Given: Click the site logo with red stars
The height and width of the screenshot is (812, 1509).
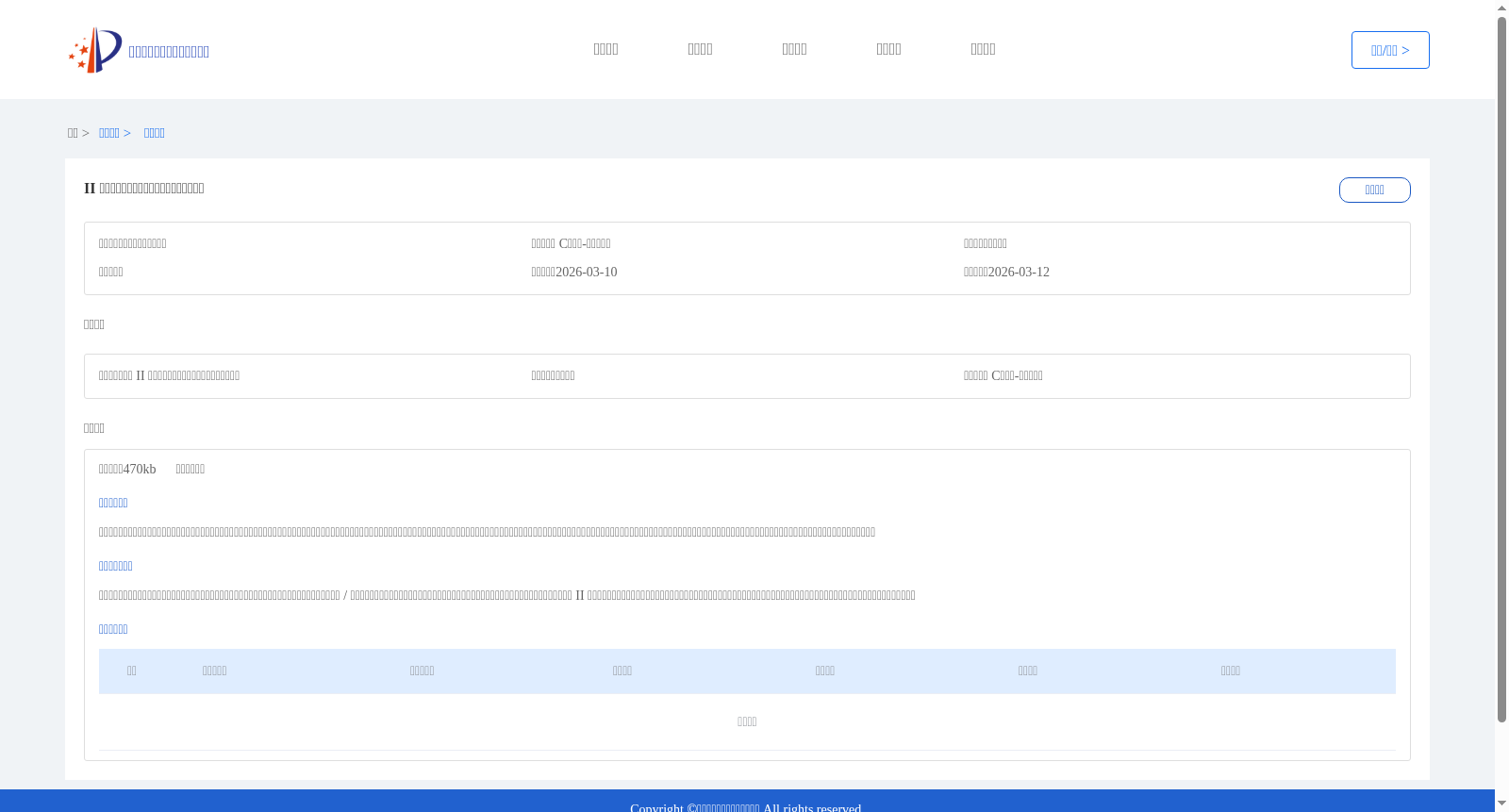Looking at the screenshot, I should coord(95,50).
